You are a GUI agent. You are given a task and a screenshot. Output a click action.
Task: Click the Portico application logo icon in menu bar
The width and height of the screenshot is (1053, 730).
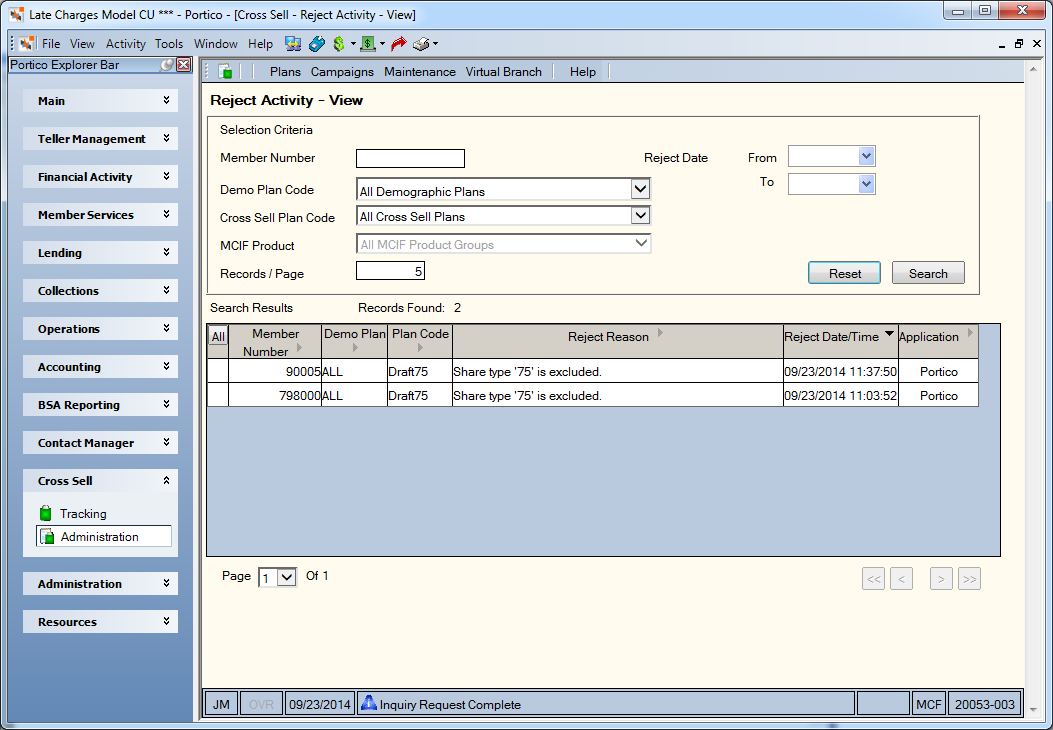tap(27, 44)
